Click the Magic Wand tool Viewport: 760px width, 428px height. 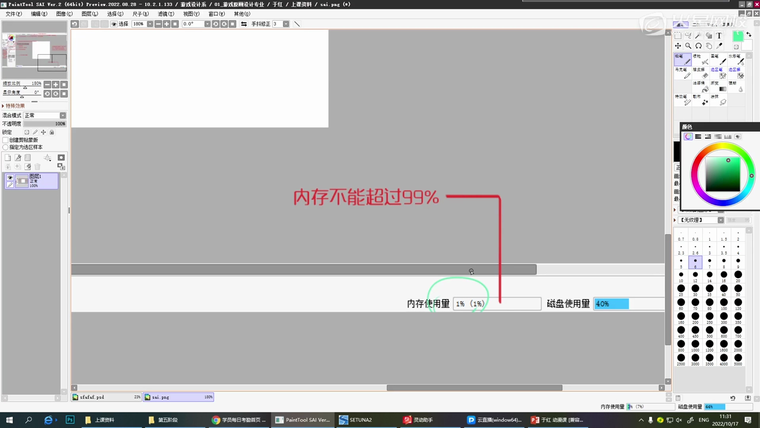698,35
